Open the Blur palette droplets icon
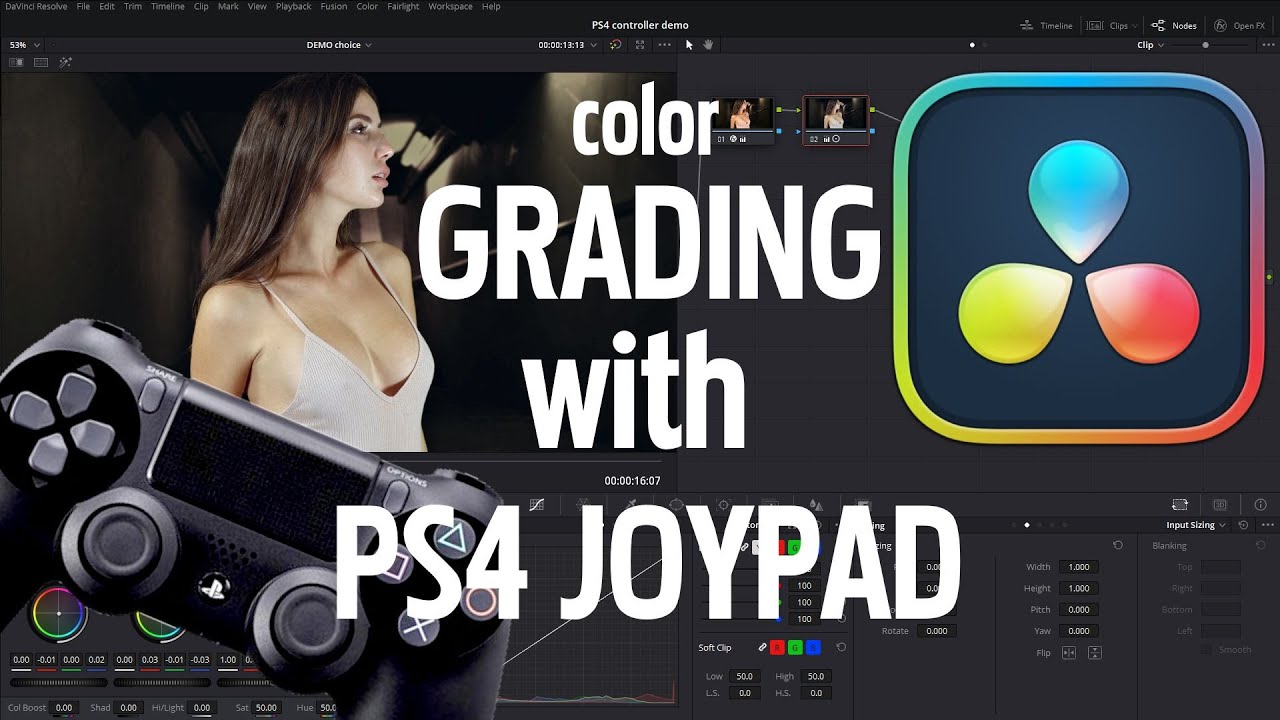Viewport: 1280px width, 720px height. point(816,505)
